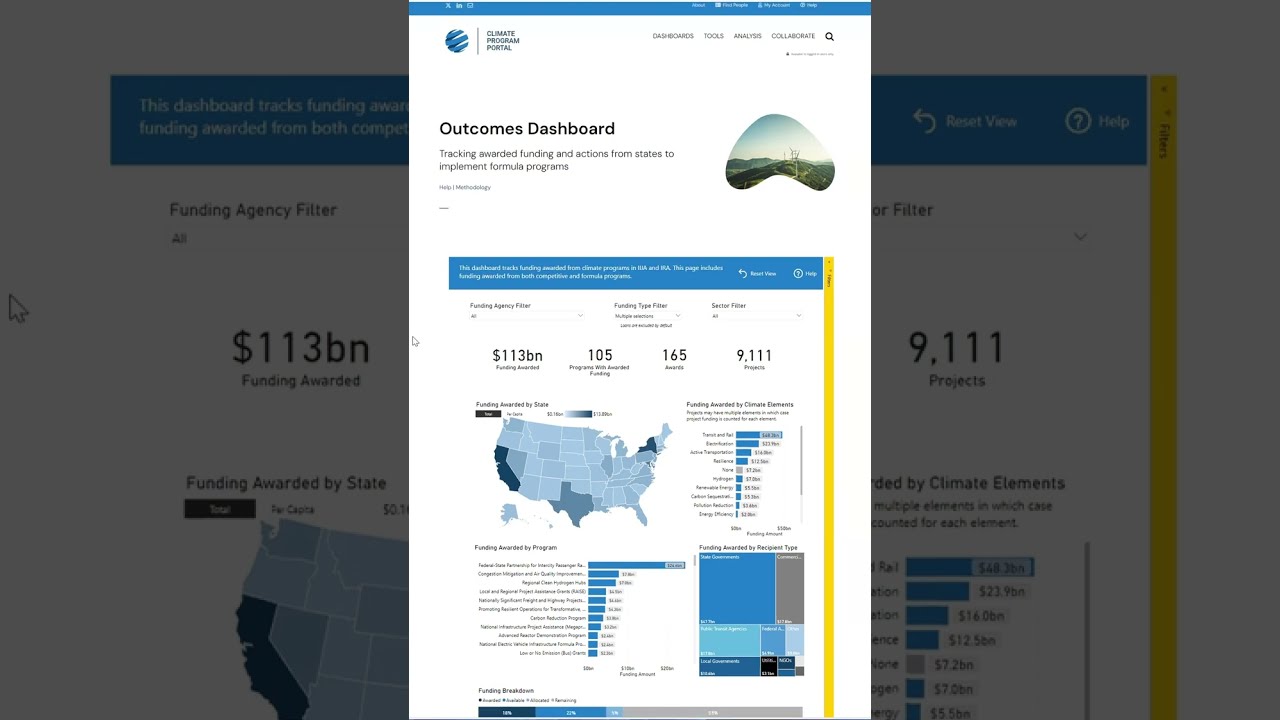Click About in the top utility bar
Viewport: 1280px width, 720px height.
[698, 5]
